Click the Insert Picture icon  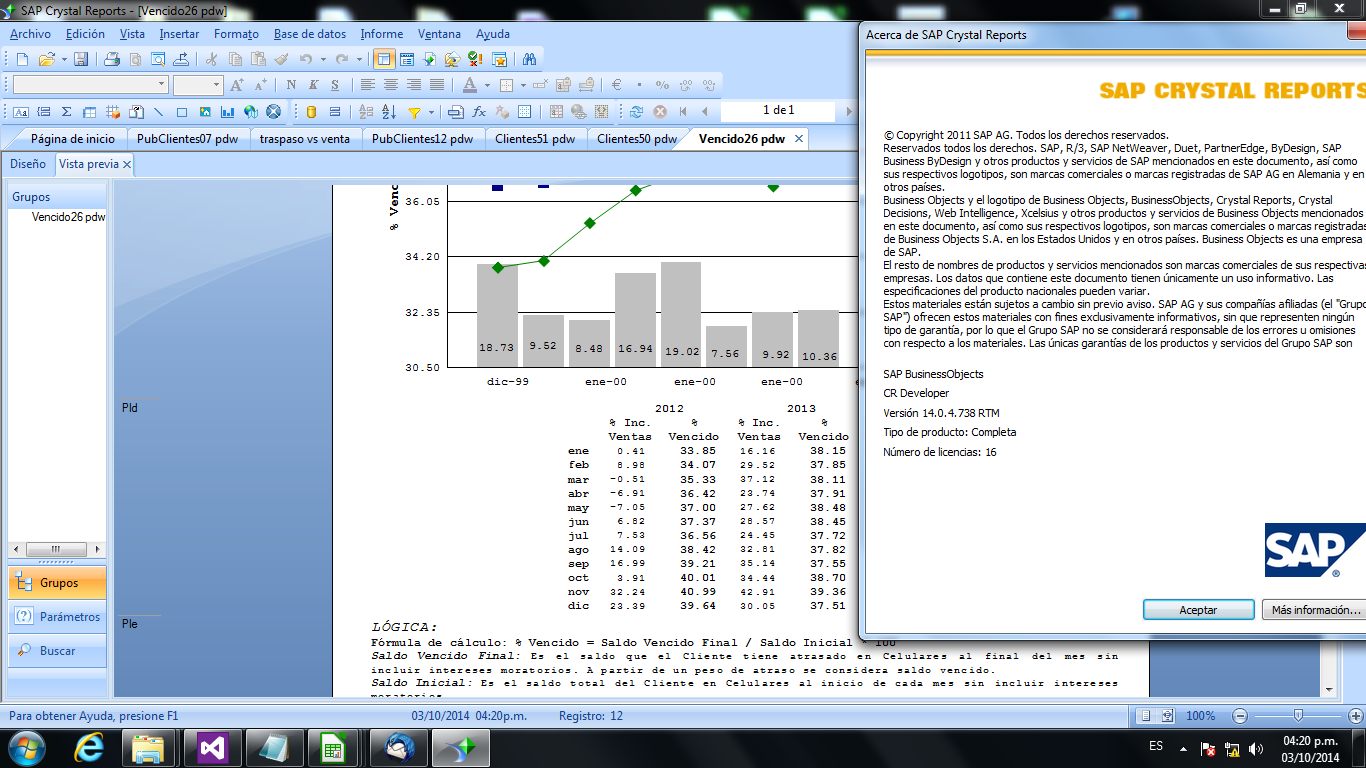pos(205,112)
